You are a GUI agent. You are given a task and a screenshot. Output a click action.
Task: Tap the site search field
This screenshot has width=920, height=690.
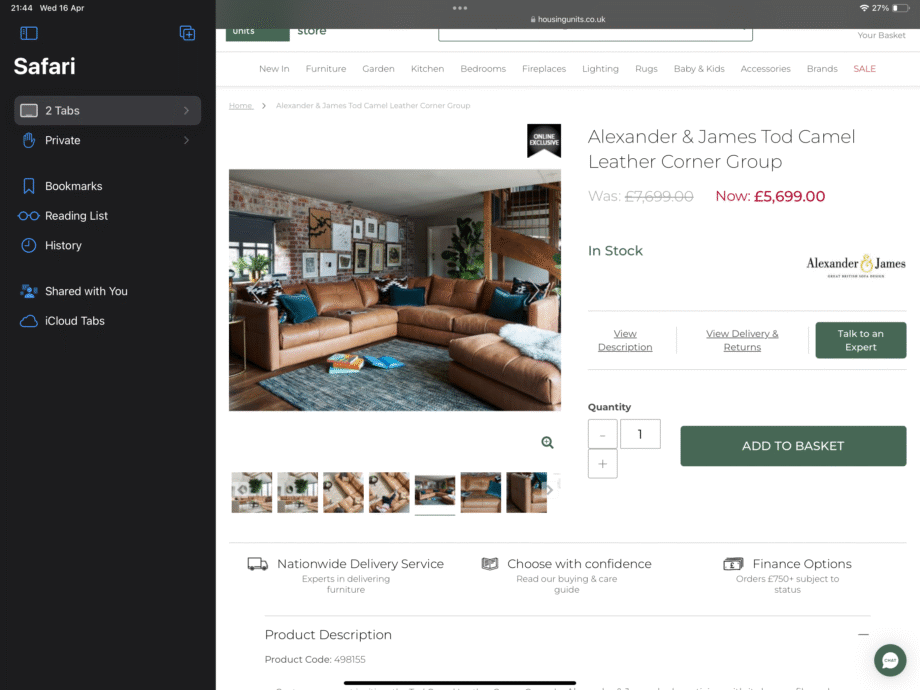[x=596, y=34]
